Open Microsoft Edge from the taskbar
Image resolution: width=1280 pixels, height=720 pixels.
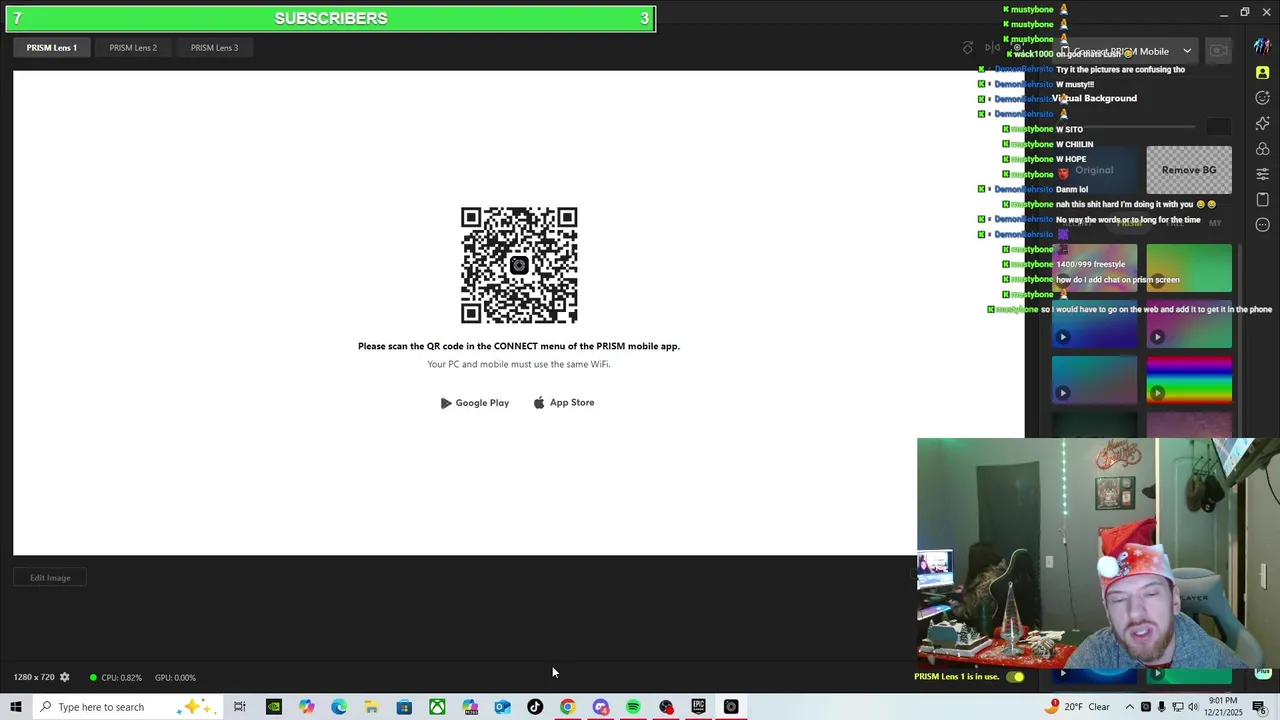[339, 707]
